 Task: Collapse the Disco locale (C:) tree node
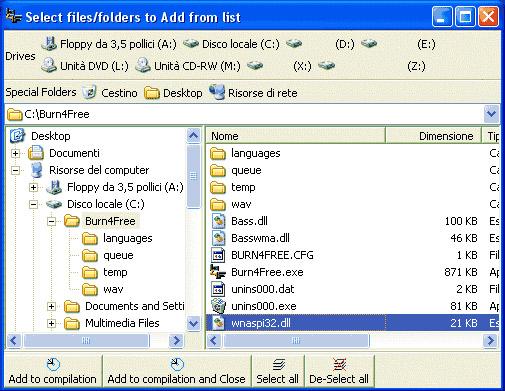[33, 204]
